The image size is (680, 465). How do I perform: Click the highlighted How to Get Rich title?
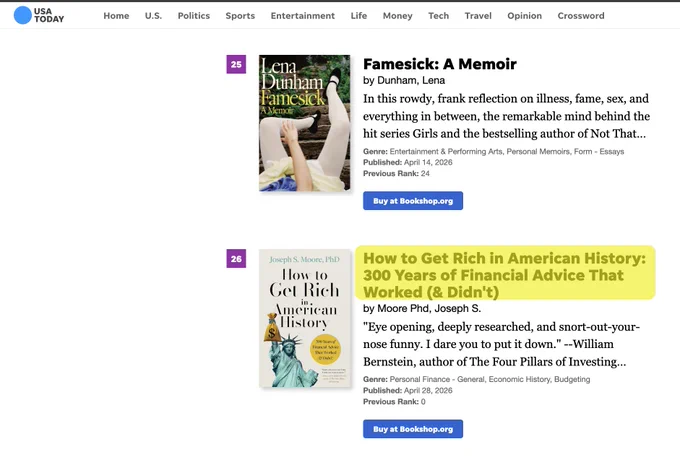click(x=504, y=275)
